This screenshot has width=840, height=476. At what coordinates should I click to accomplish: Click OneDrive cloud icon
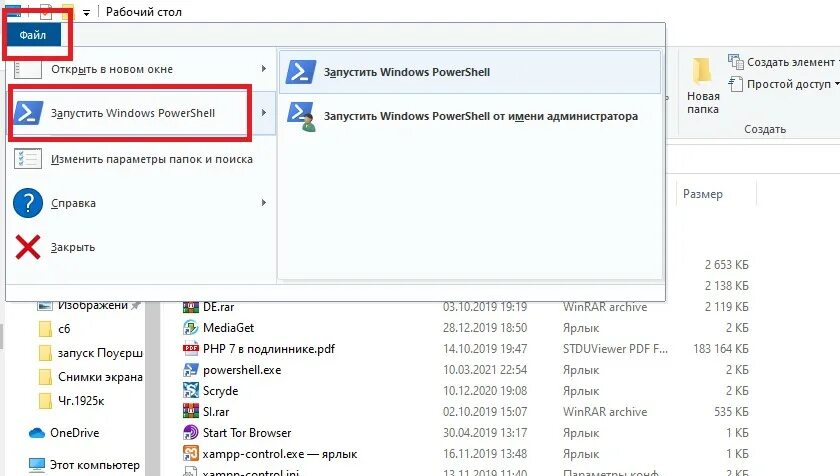(36, 433)
